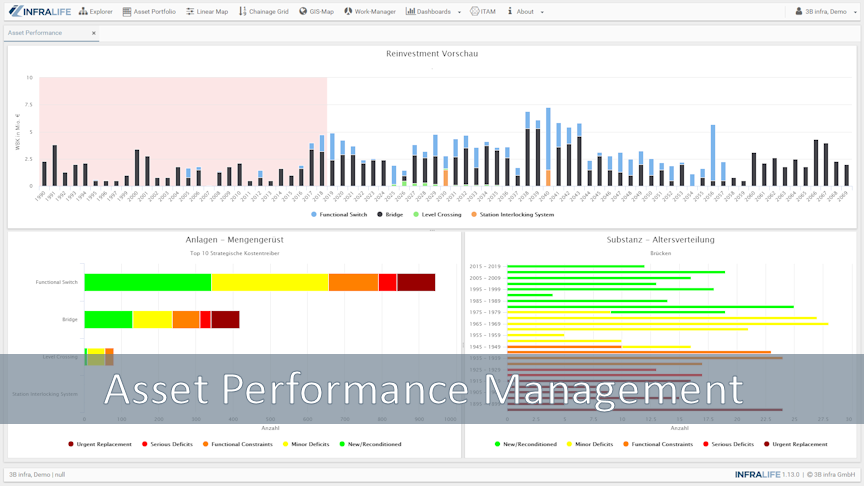Click the ITAM toolbar icon

(482, 12)
